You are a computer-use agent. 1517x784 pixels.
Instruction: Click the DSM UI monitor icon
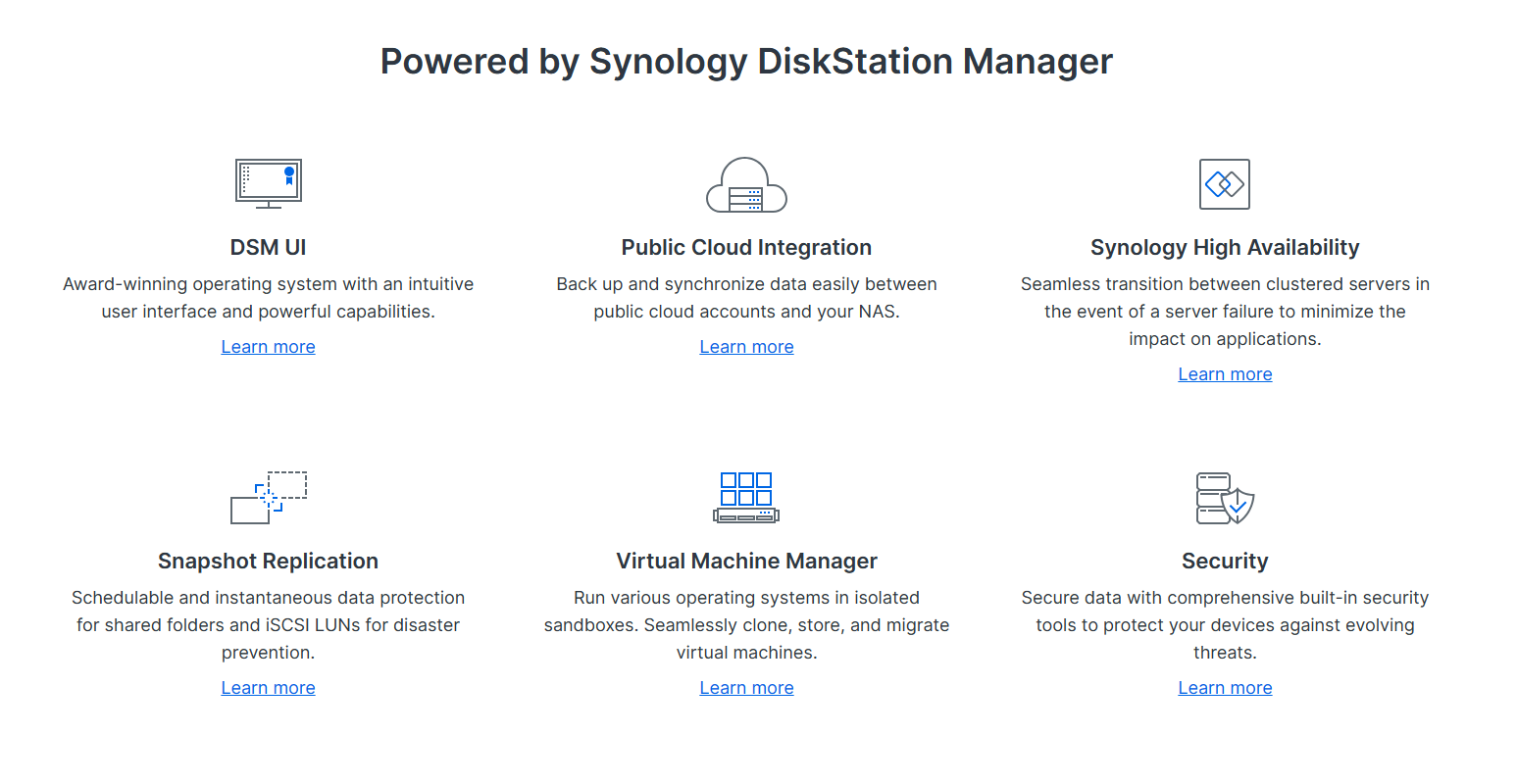click(x=269, y=184)
